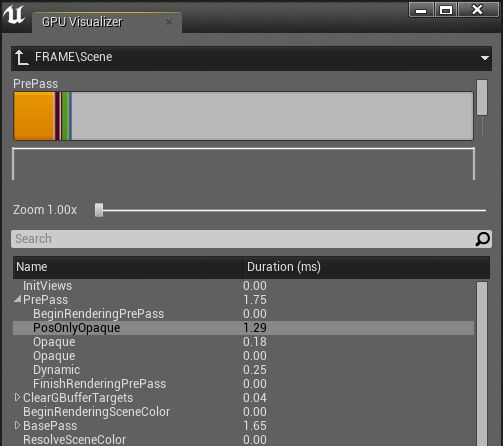Click the Unreal Engine logo icon
The width and height of the screenshot is (503, 446).
tap(14, 15)
